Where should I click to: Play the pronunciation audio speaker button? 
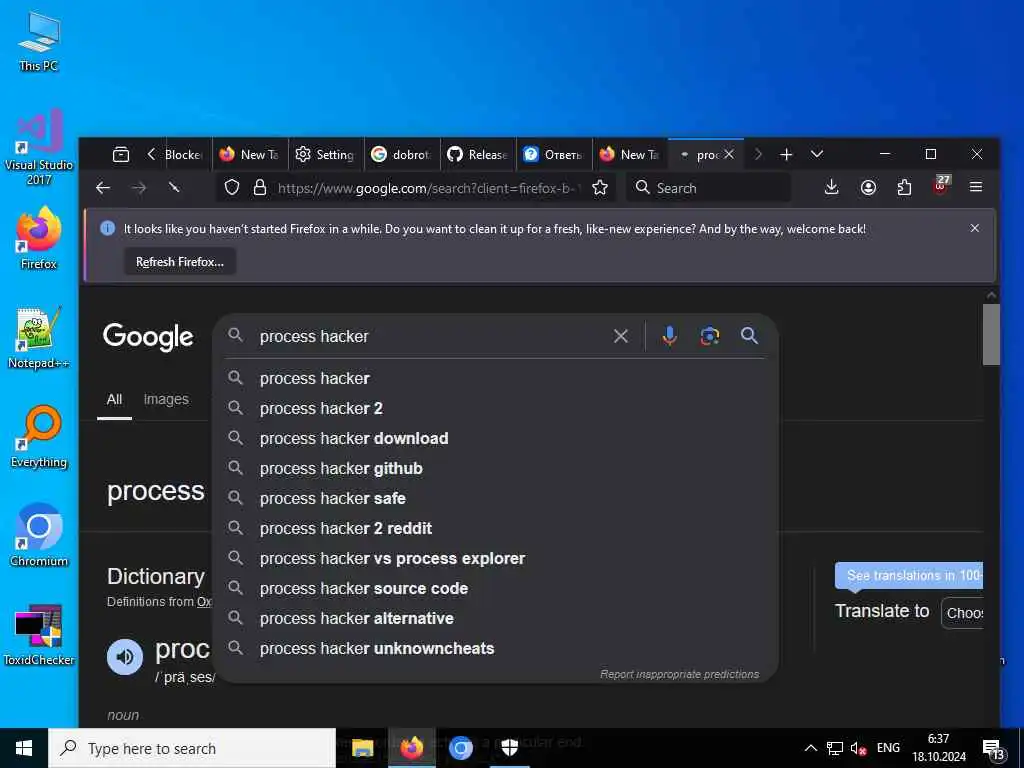click(x=125, y=656)
